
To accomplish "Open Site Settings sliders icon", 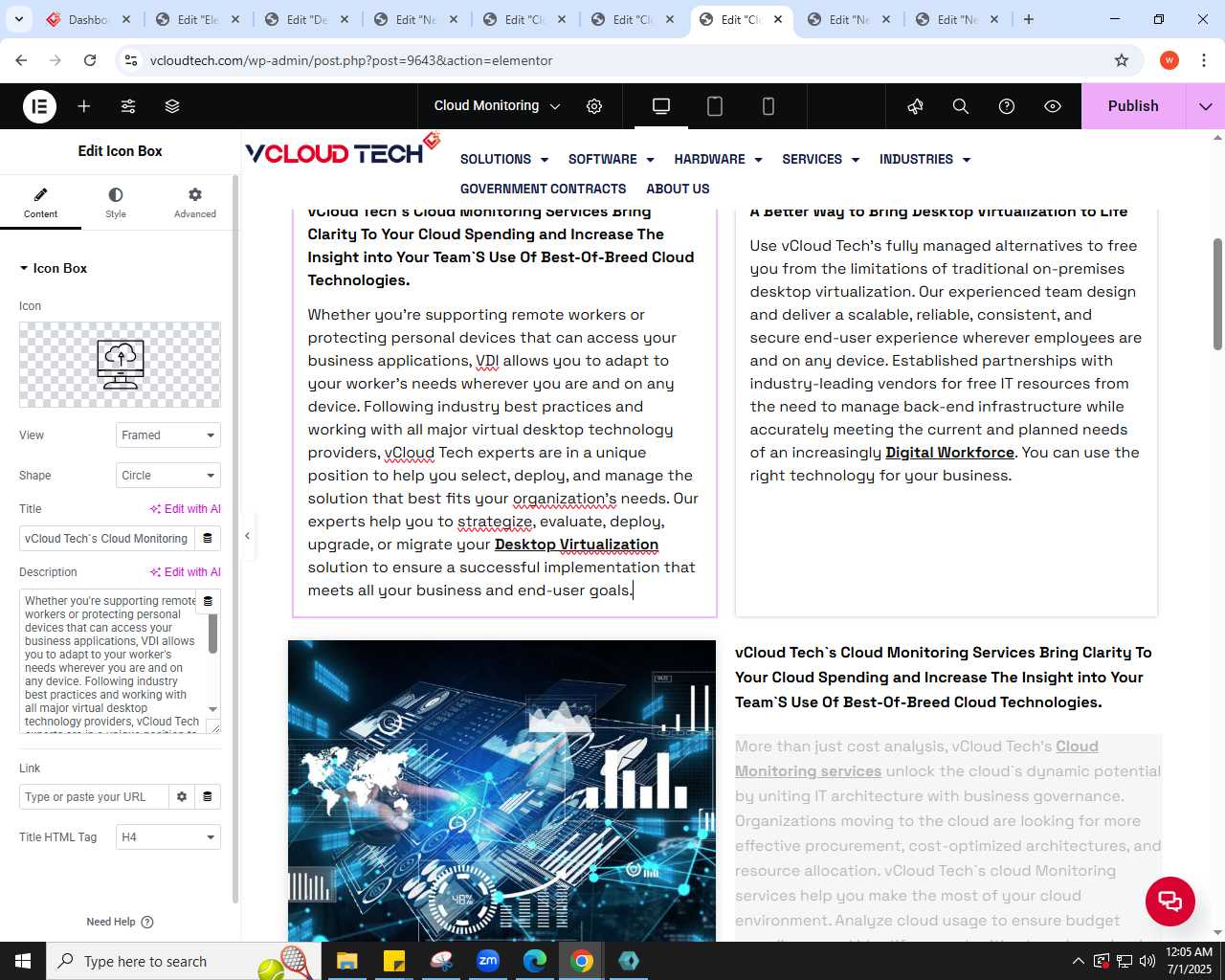I will [128, 106].
